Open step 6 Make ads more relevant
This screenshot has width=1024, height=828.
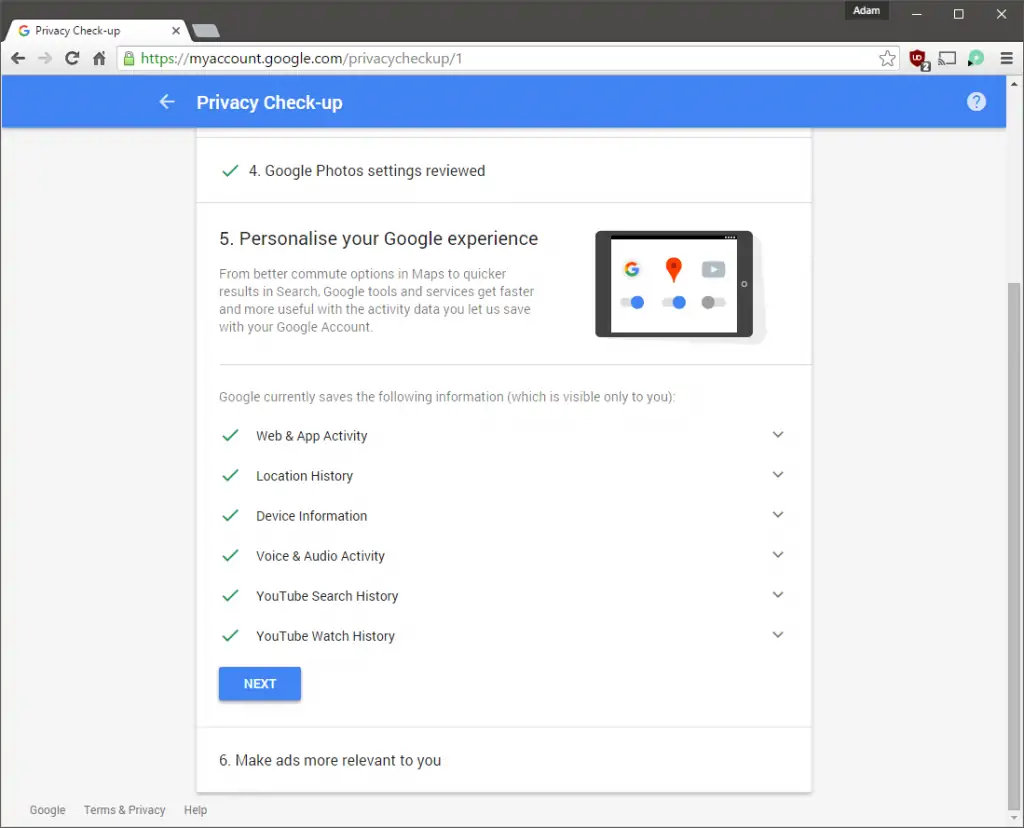[x=504, y=760]
